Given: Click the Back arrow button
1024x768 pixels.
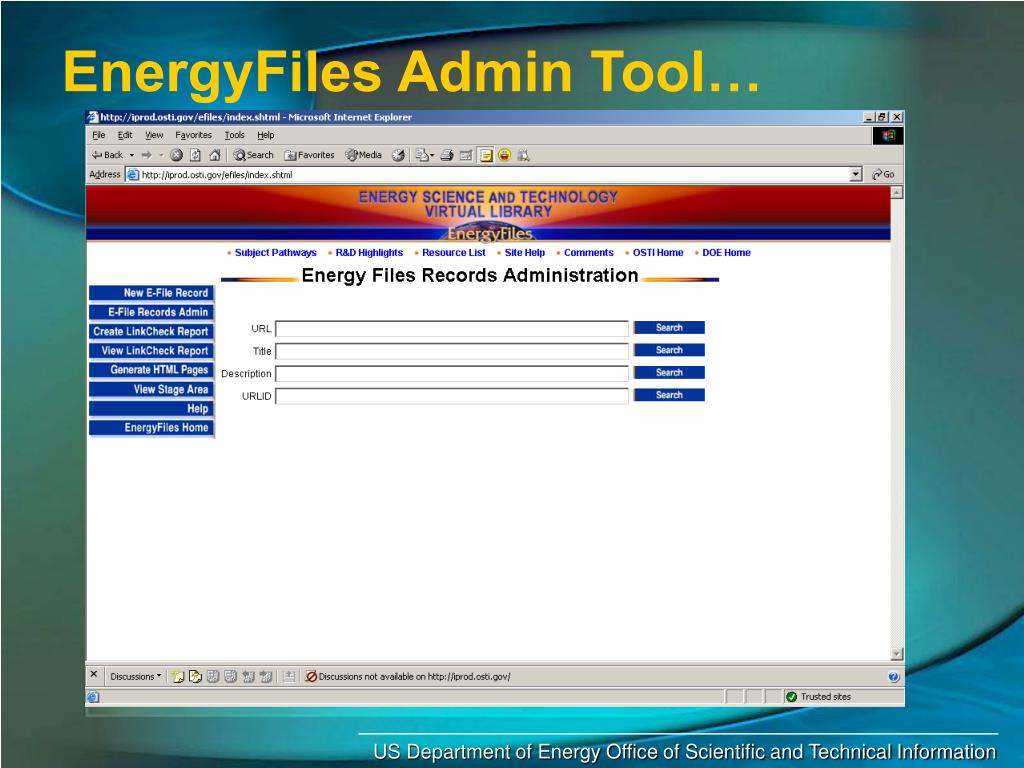Looking at the screenshot, I should (107, 155).
